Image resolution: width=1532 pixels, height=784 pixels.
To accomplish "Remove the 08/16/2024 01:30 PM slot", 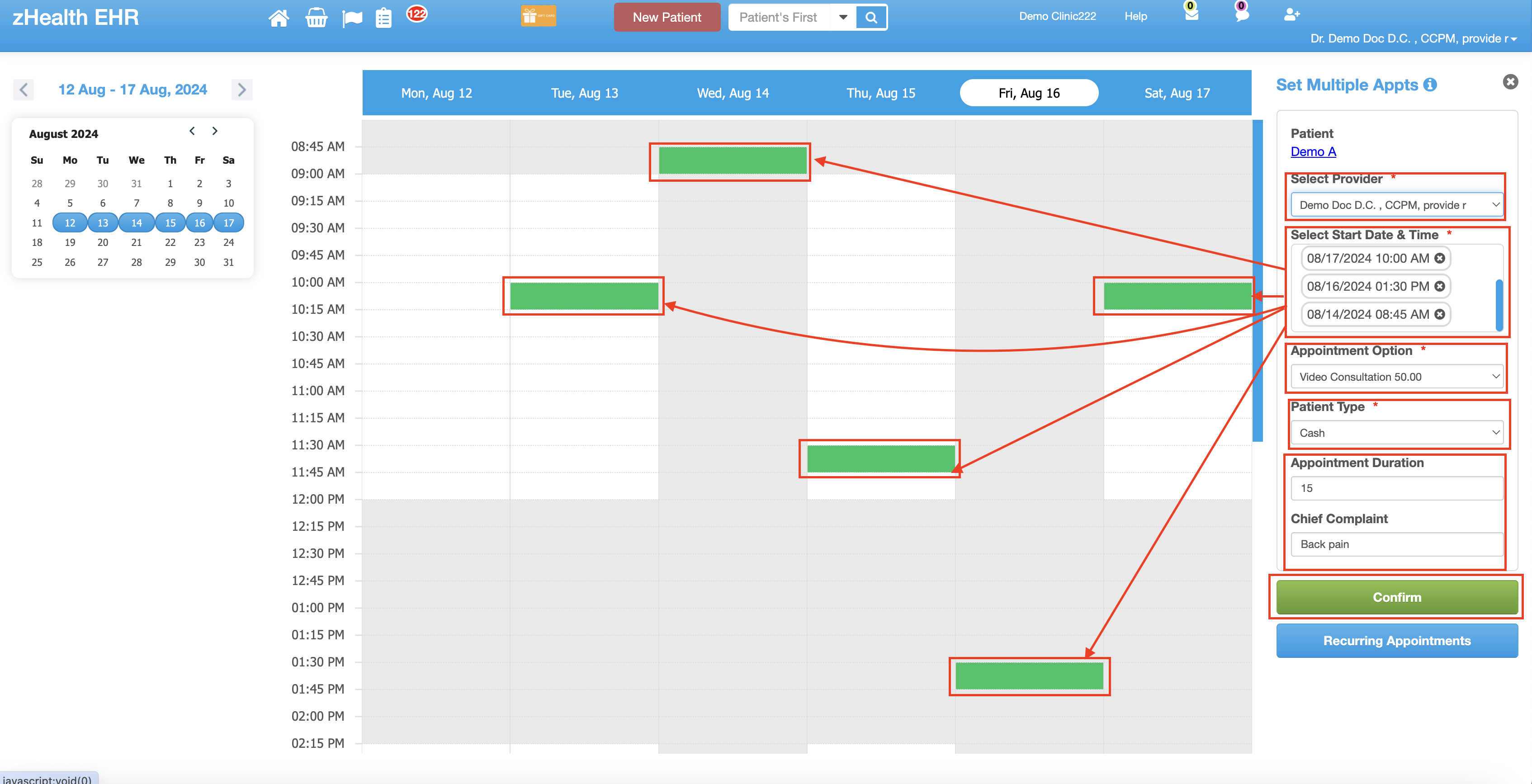I will (x=1439, y=286).
